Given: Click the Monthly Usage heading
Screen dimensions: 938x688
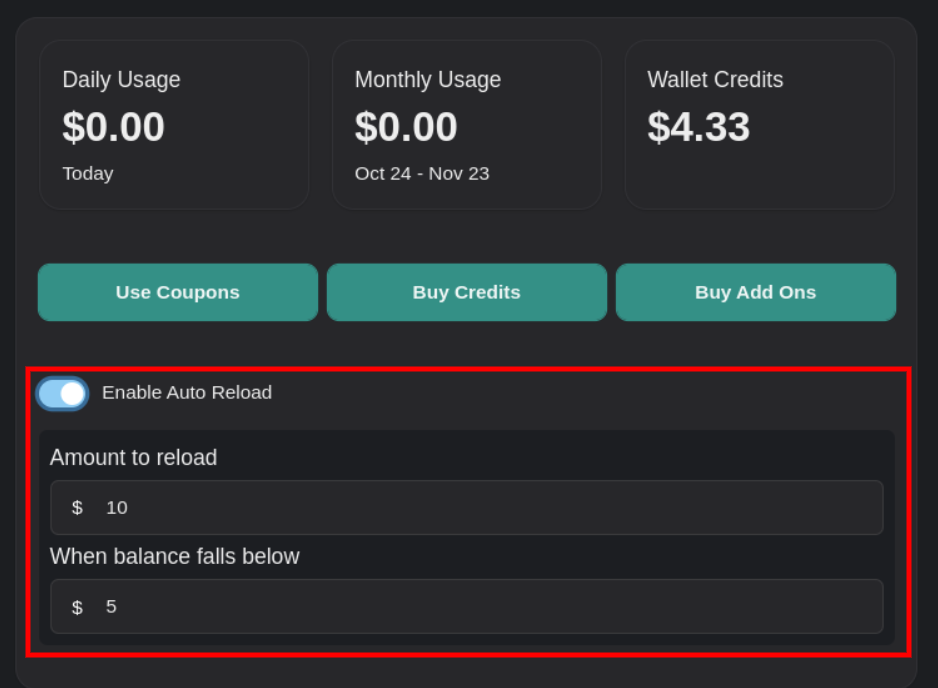Looking at the screenshot, I should [428, 80].
